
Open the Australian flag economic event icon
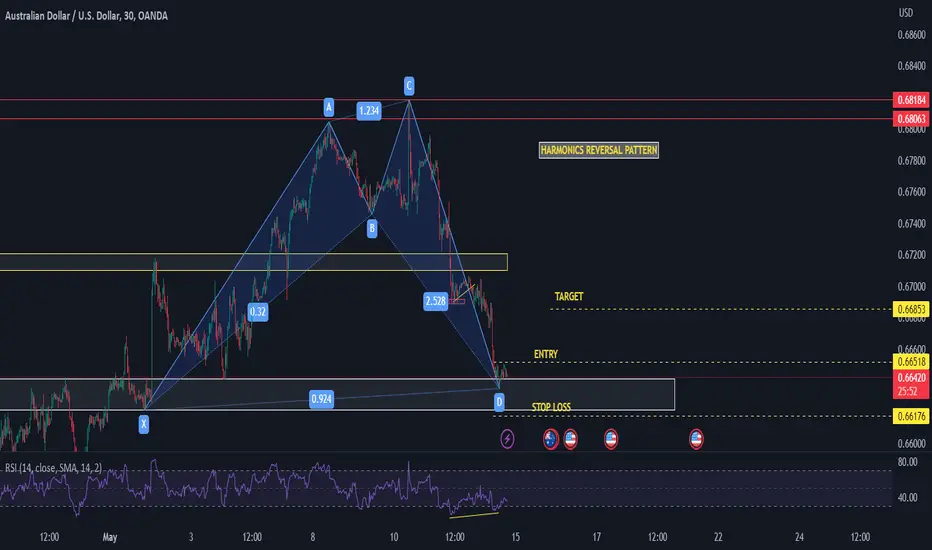point(550,439)
